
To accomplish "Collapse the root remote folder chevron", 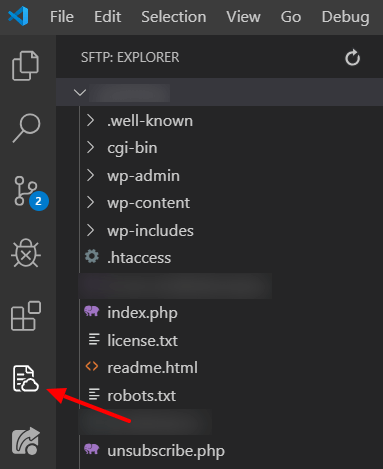I will 80,92.
